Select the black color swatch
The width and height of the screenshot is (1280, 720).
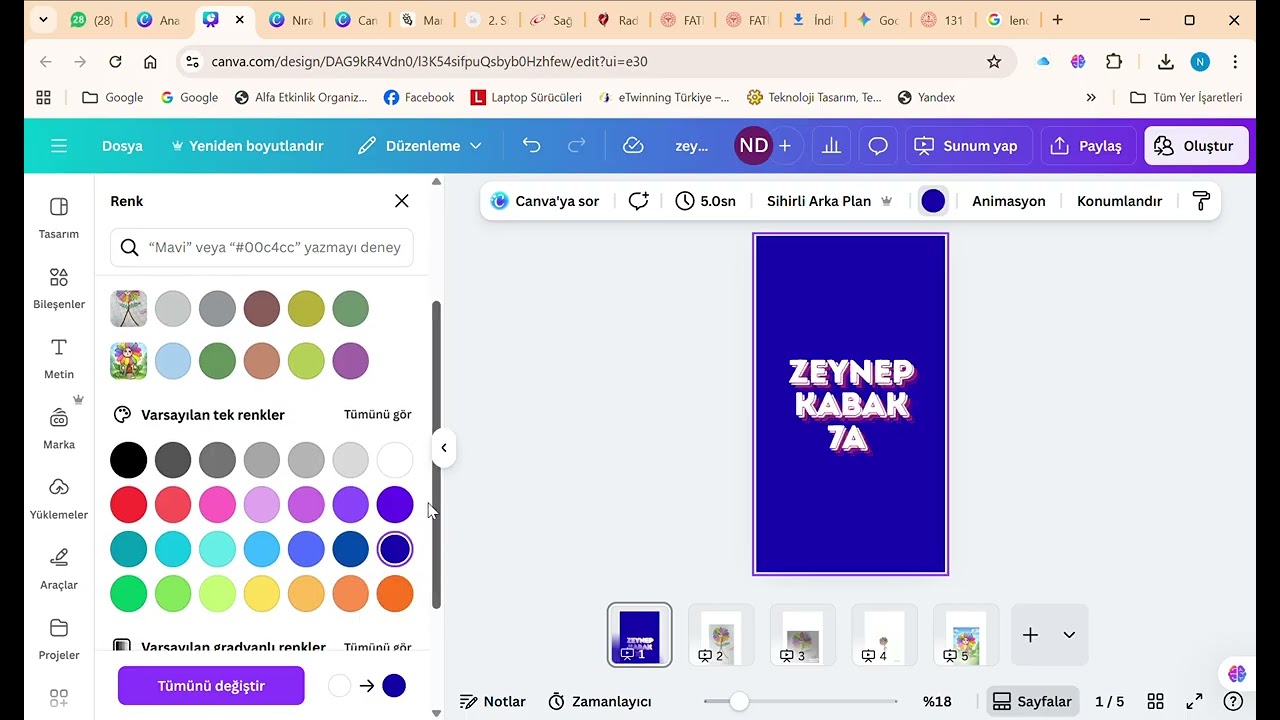[x=128, y=460]
